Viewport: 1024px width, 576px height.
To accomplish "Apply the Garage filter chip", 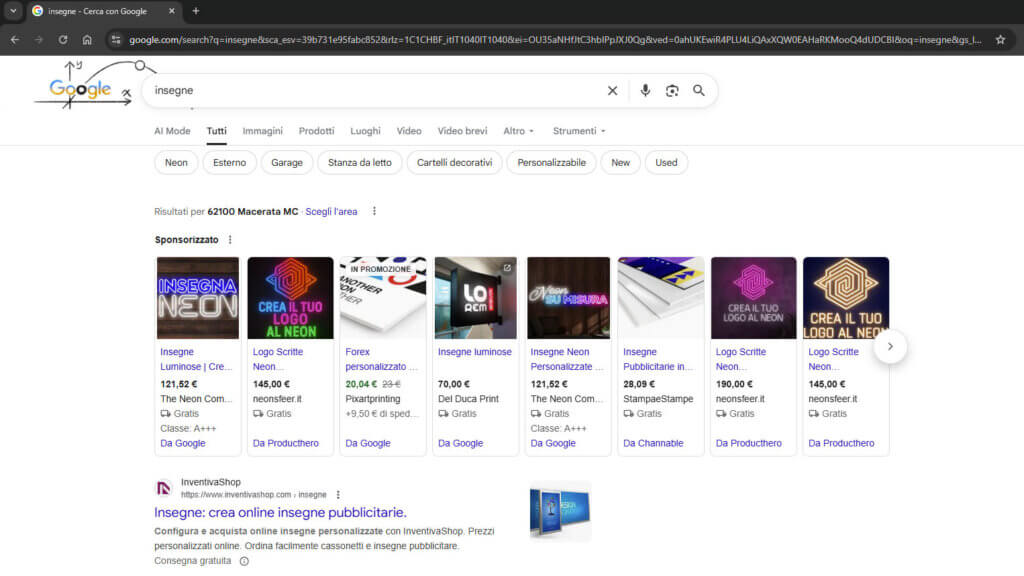I will pos(287,163).
